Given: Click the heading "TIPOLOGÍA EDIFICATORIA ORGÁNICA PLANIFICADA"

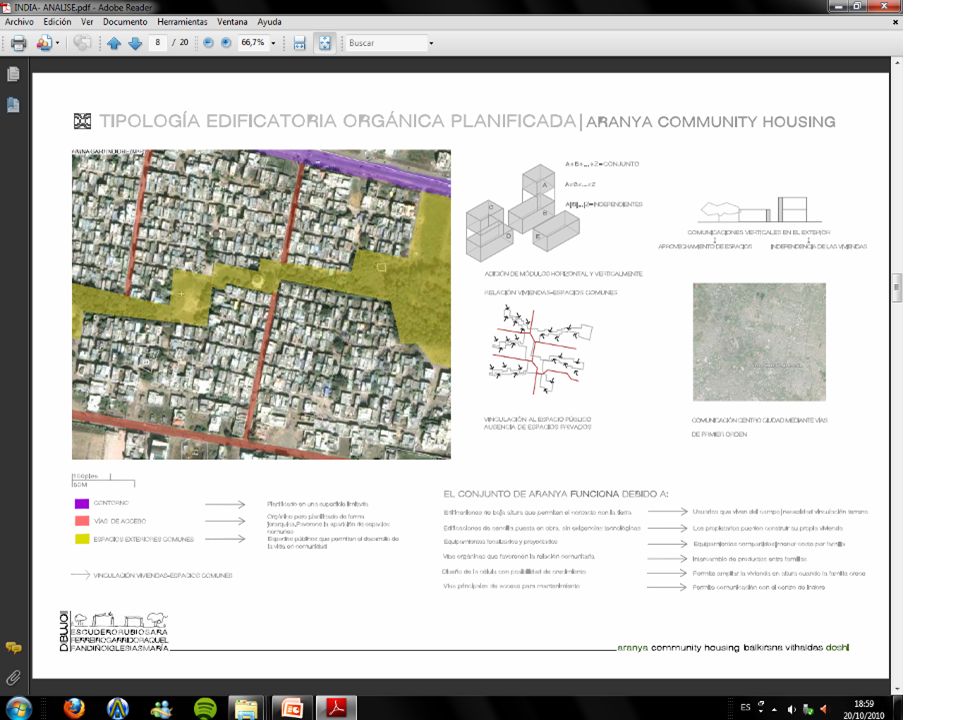Looking at the screenshot, I should click(338, 121).
